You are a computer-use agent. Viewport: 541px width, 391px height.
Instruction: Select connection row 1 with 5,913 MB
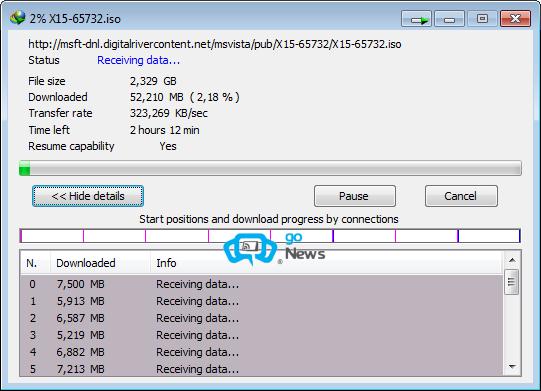[261, 301]
